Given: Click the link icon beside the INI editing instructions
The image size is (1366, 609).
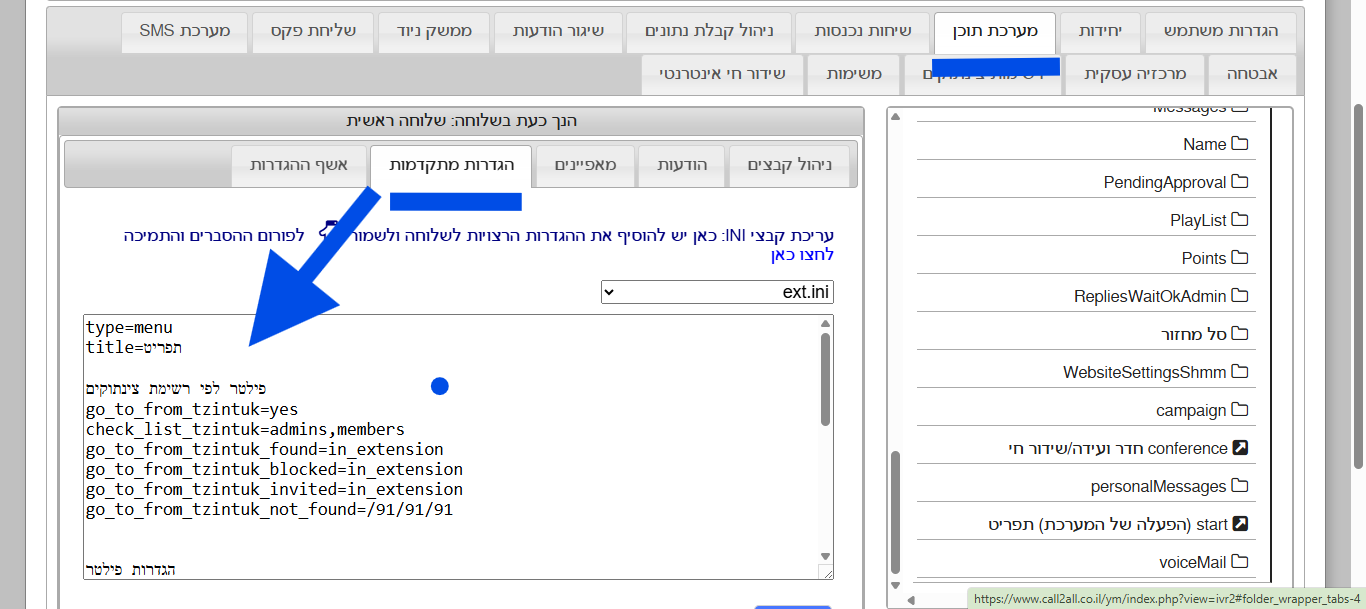Looking at the screenshot, I should [x=328, y=228].
